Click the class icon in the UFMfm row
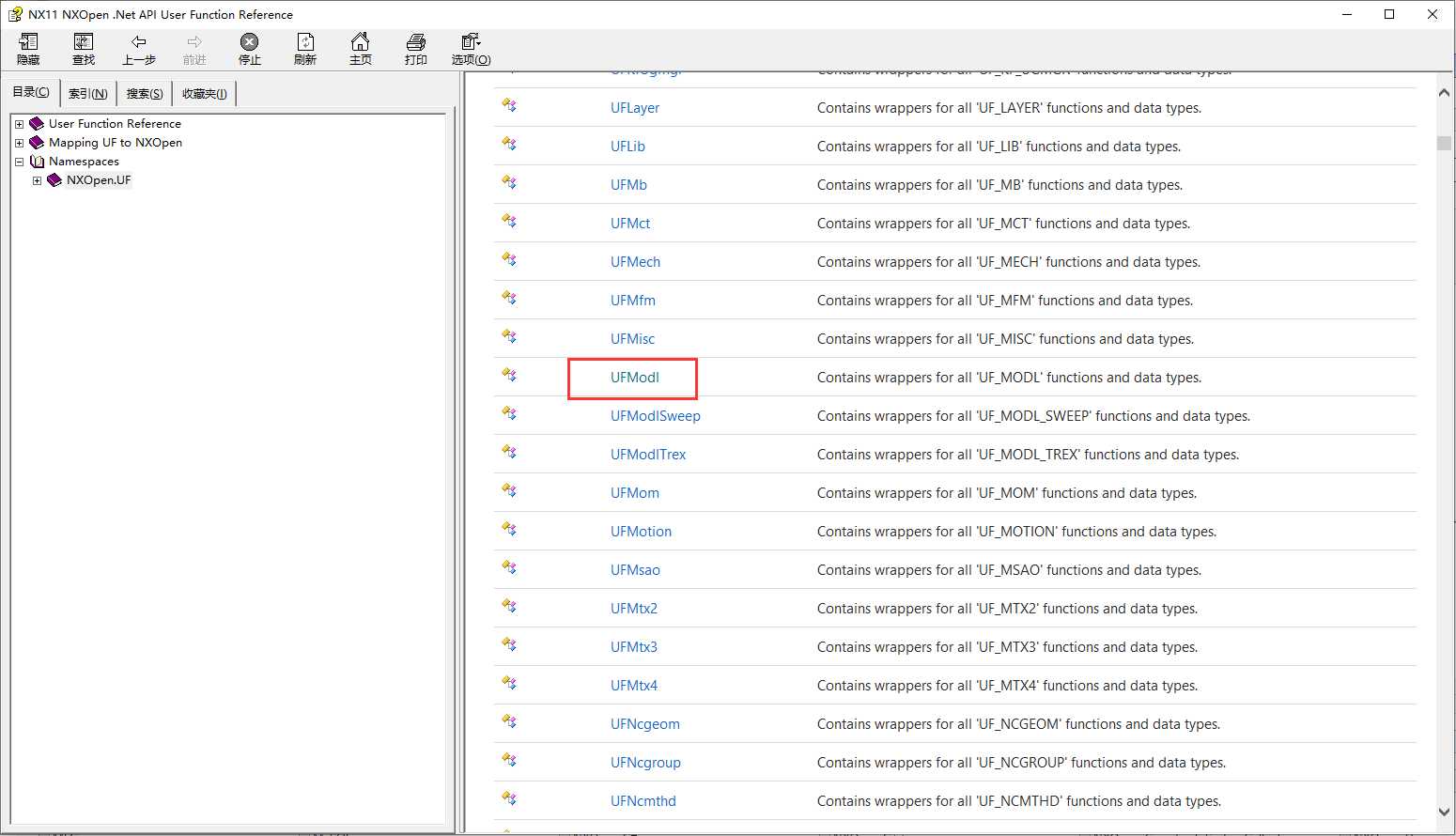Viewport: 1456px width, 836px height. click(509, 298)
